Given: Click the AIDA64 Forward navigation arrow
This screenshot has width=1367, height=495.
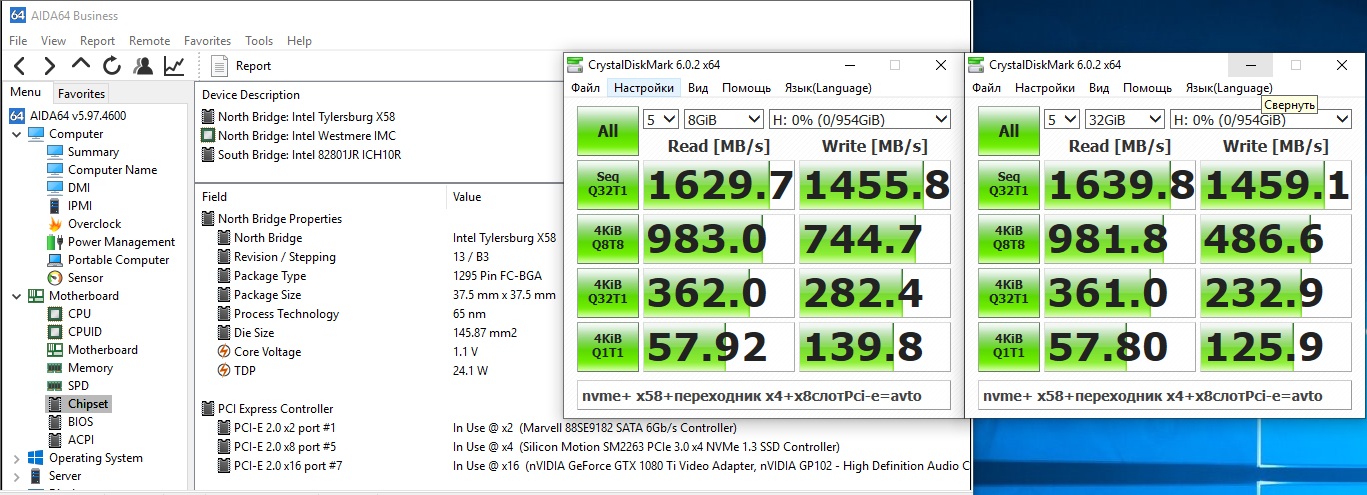Looking at the screenshot, I should [x=50, y=66].
